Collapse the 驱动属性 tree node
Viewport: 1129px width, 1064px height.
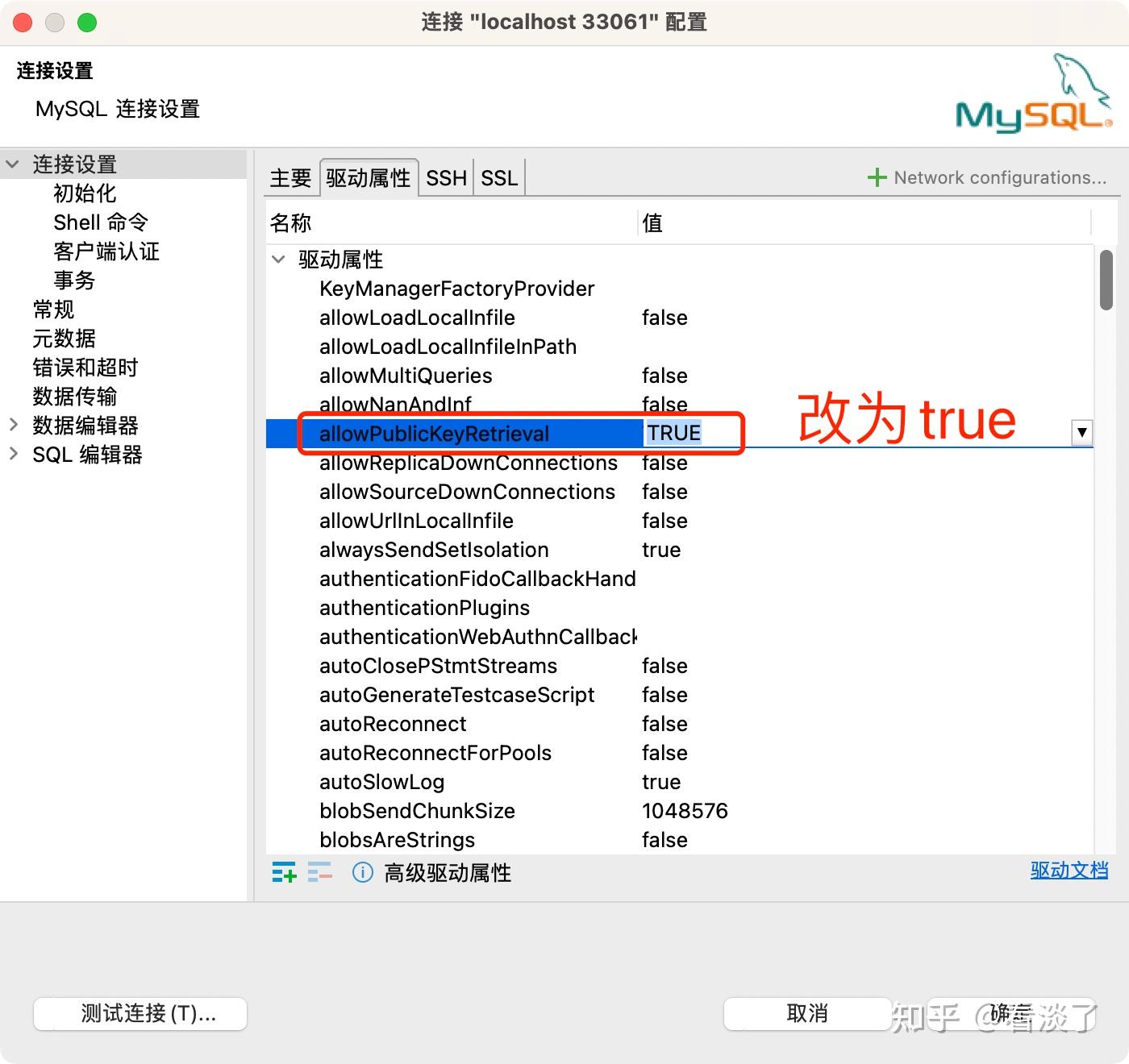point(278,260)
